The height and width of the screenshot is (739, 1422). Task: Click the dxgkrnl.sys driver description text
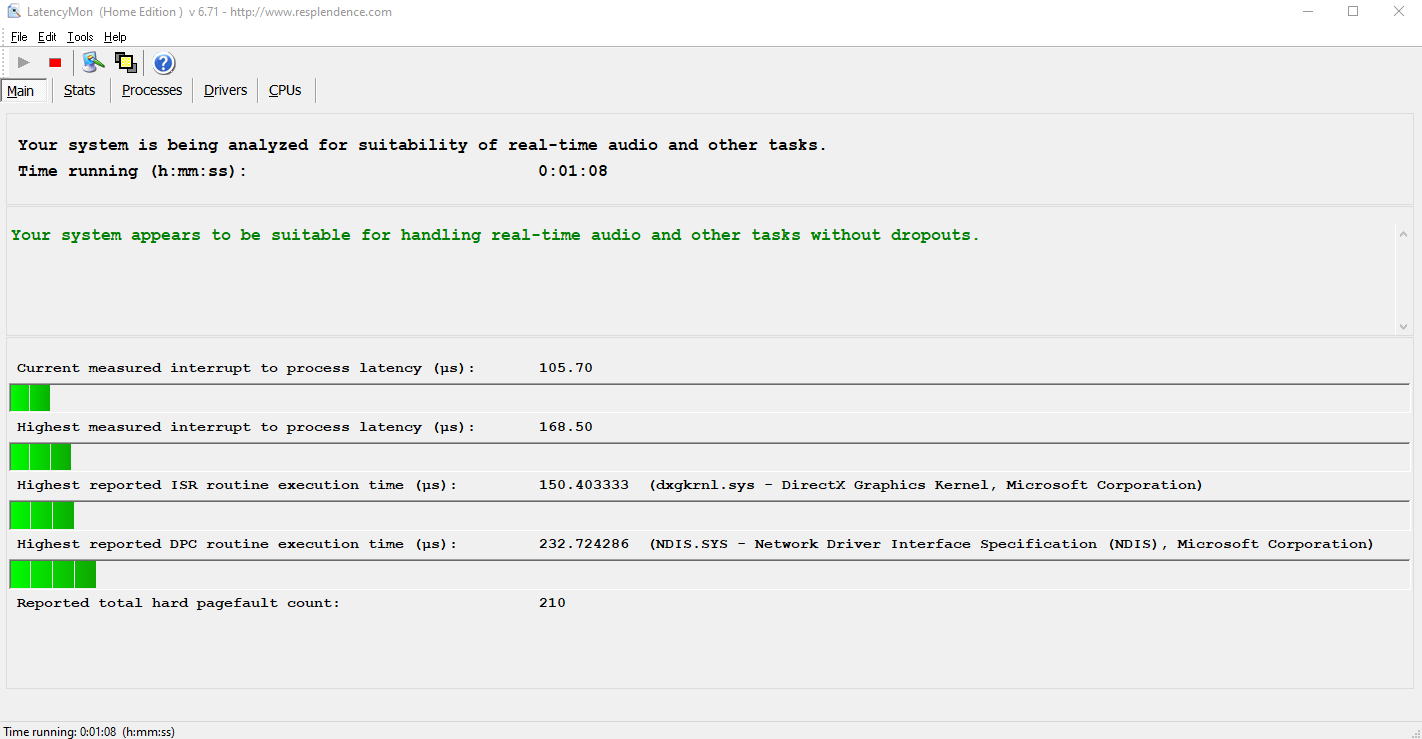925,485
